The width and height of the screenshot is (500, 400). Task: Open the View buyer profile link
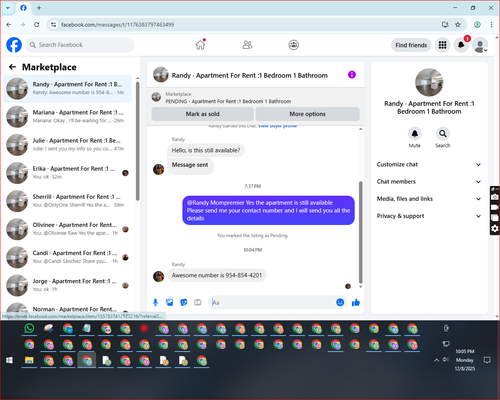(x=277, y=126)
